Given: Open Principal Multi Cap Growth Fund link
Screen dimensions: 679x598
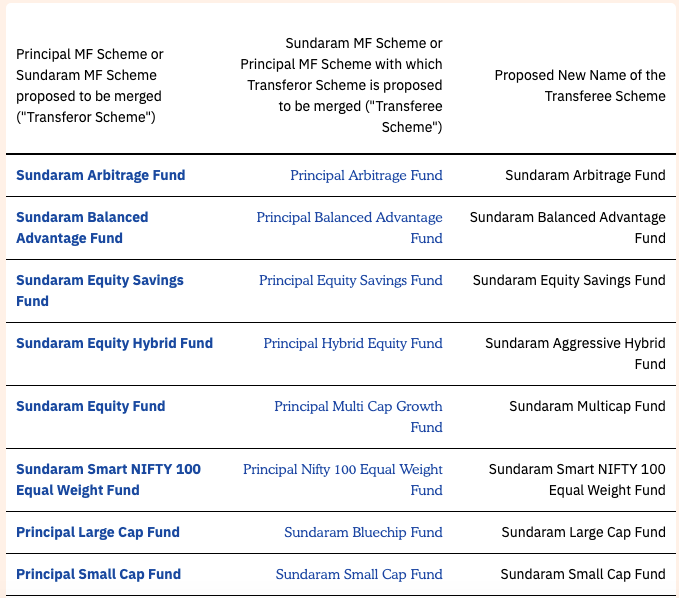Looking at the screenshot, I should [x=359, y=416].
